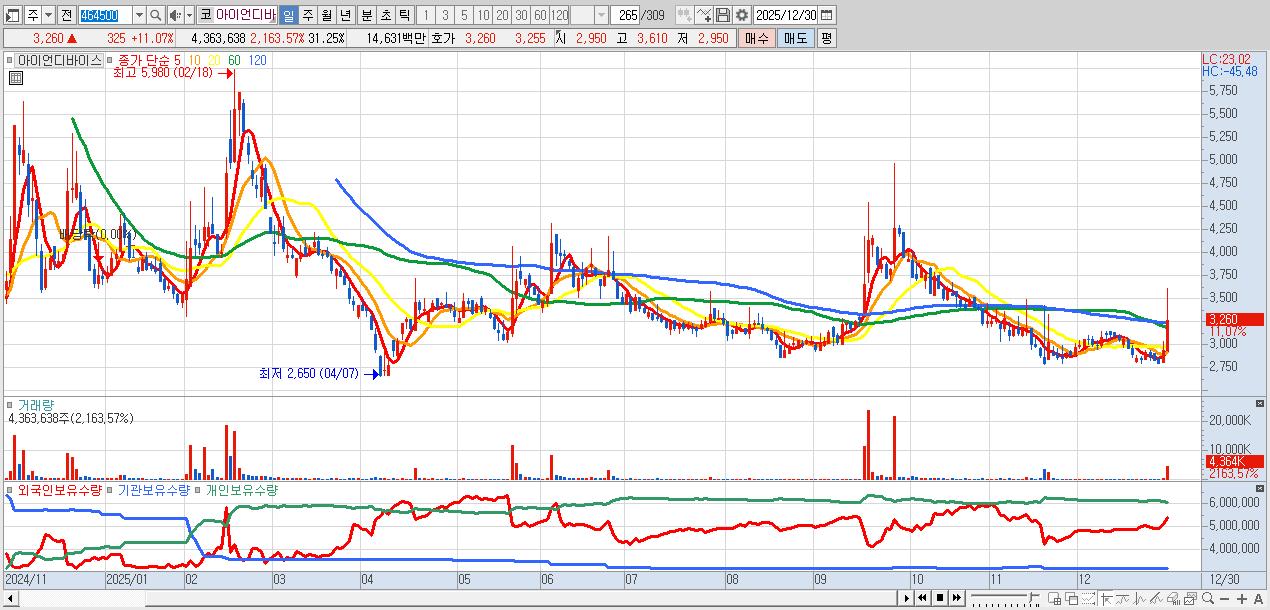The width and height of the screenshot is (1270, 610).
Task: Click the 개인보유수량 legend label
Action: click(x=241, y=490)
